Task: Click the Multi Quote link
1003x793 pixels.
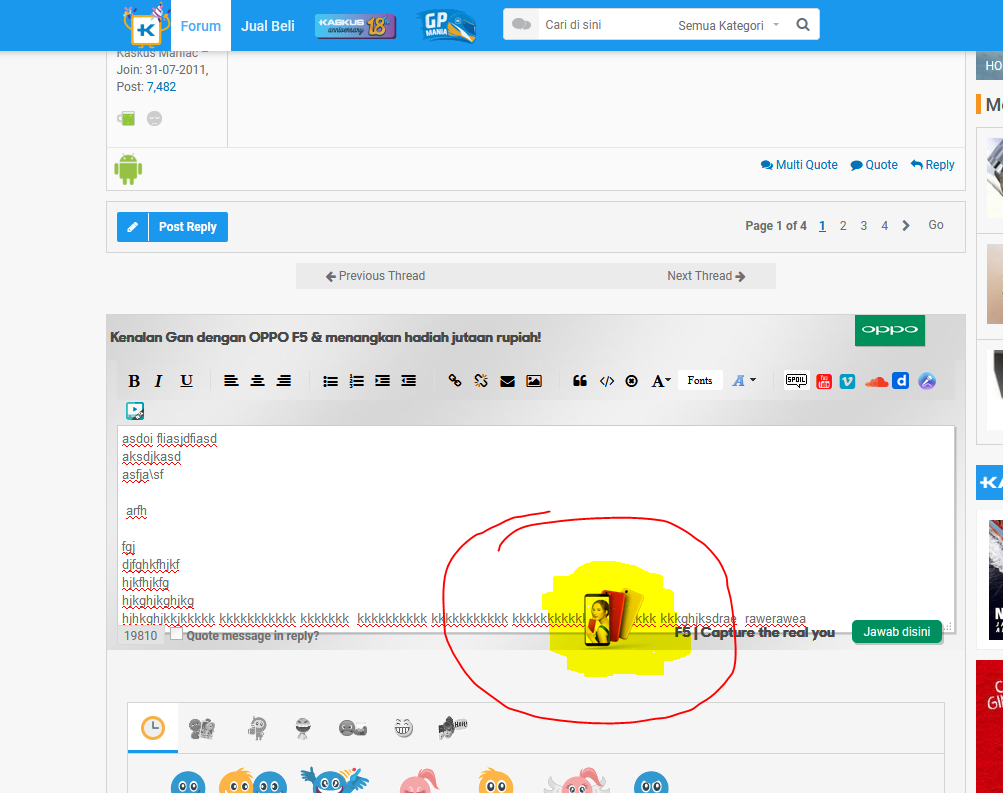Action: (799, 165)
